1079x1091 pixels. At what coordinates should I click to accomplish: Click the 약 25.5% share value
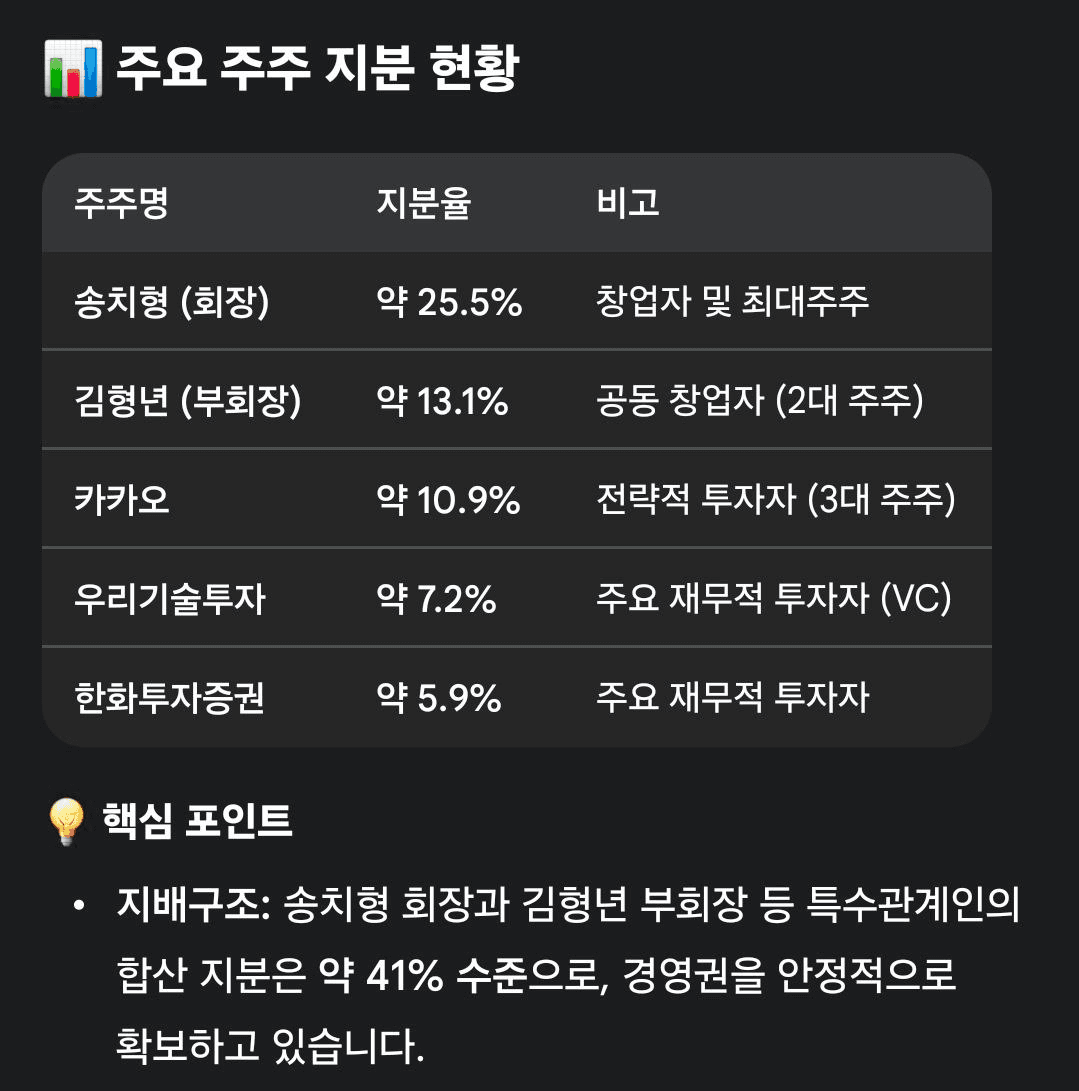pyautogui.click(x=449, y=302)
